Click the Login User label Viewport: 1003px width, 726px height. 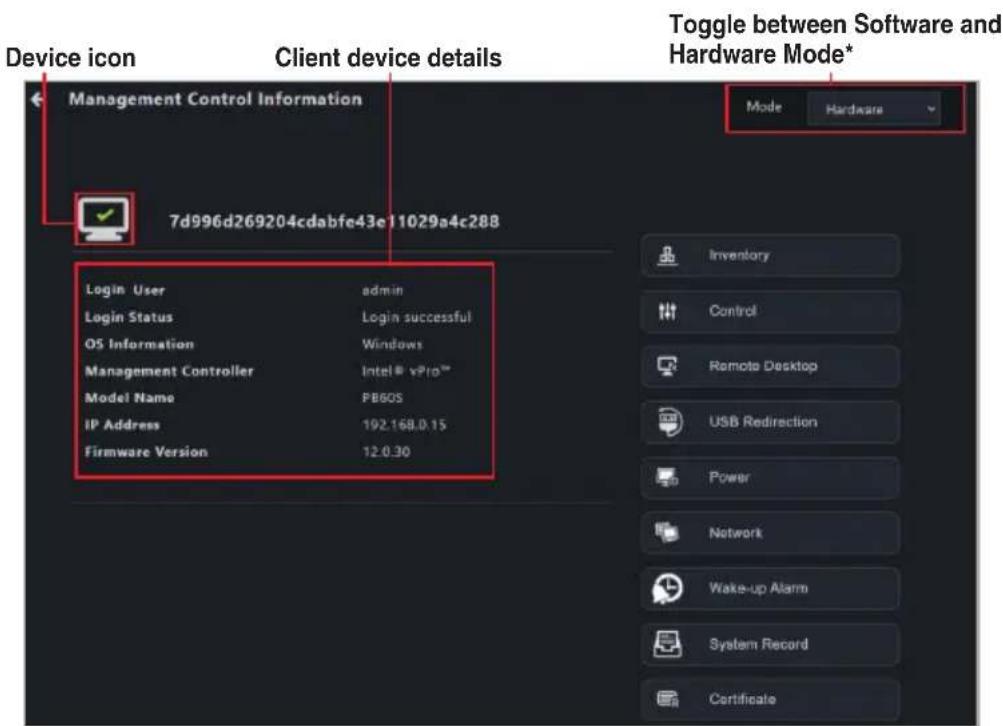point(125,290)
